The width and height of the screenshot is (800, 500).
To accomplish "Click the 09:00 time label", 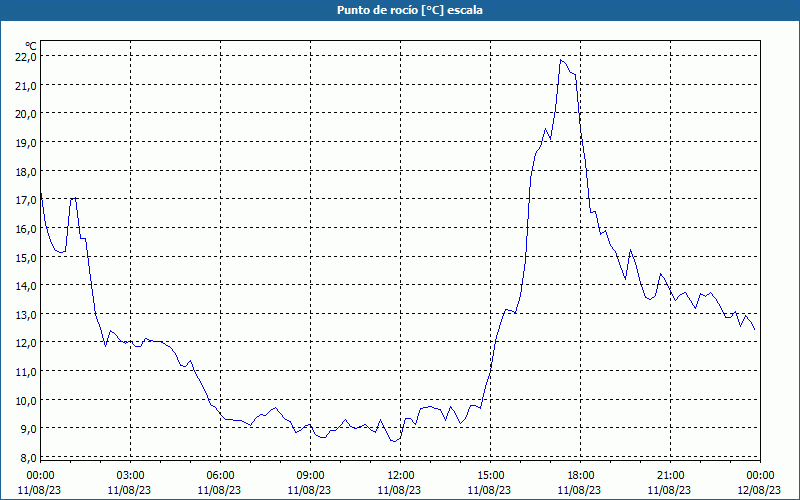I will pos(310,476).
